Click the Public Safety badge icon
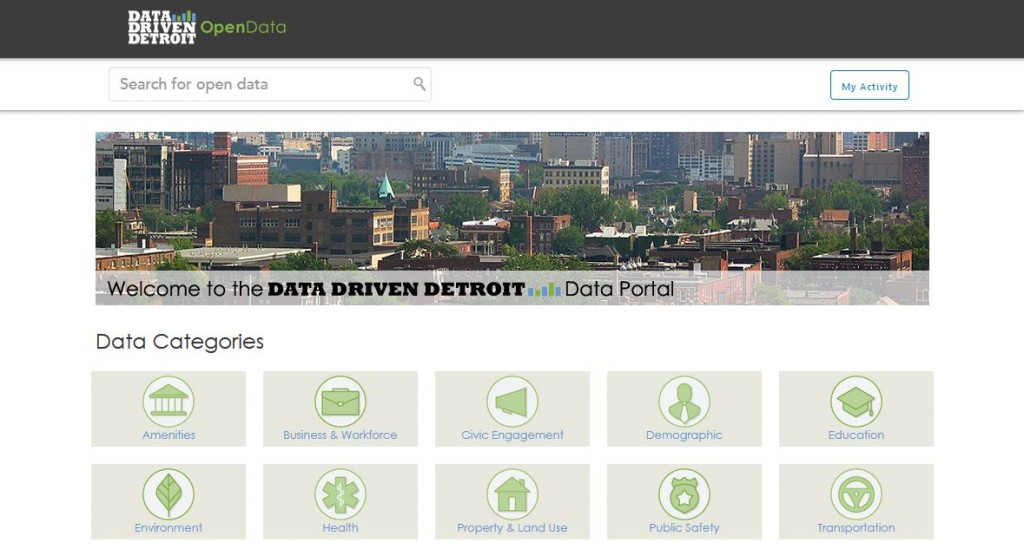The width and height of the screenshot is (1024, 549). tap(684, 494)
